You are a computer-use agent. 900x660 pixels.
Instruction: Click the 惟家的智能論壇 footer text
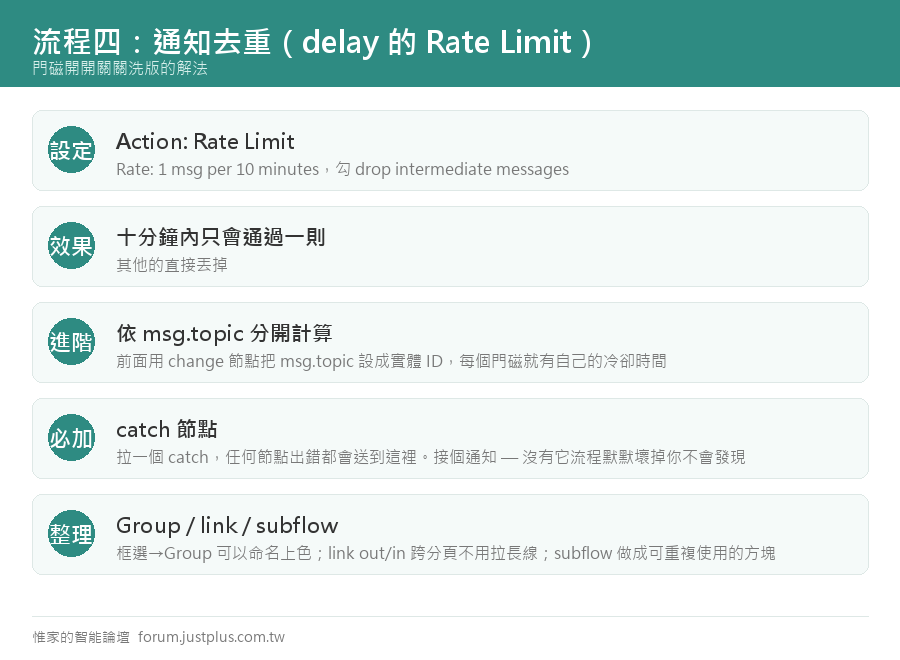pyautogui.click(x=82, y=637)
